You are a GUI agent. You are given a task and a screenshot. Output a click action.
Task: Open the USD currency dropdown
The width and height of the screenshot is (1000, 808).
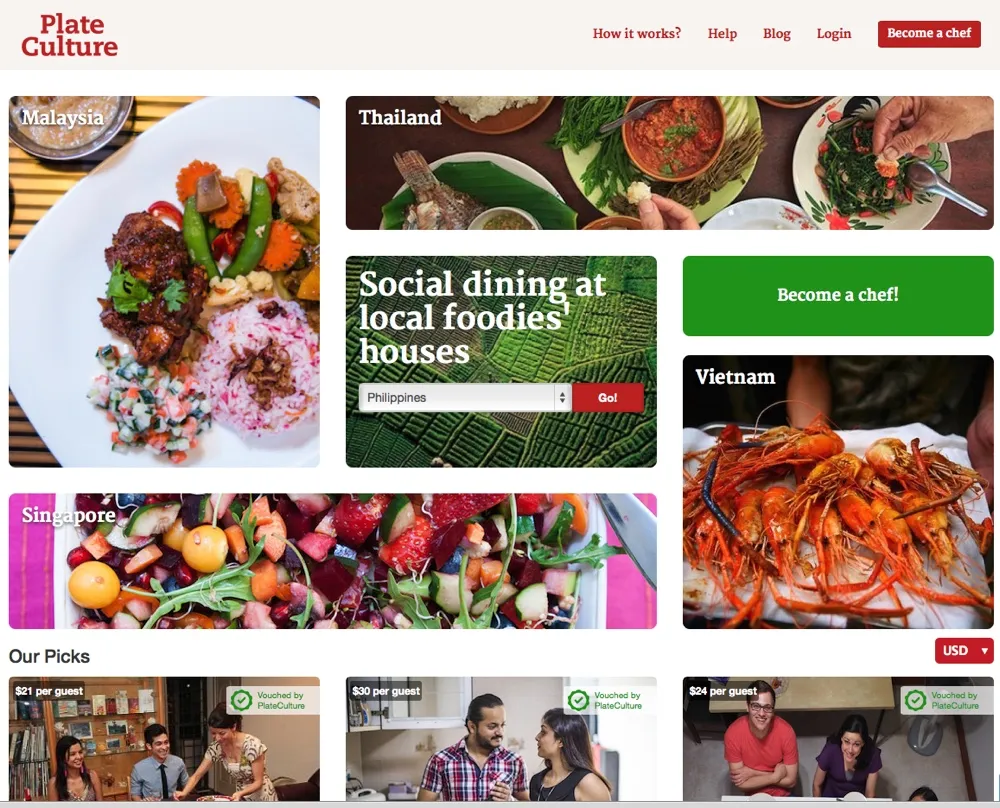(x=964, y=650)
